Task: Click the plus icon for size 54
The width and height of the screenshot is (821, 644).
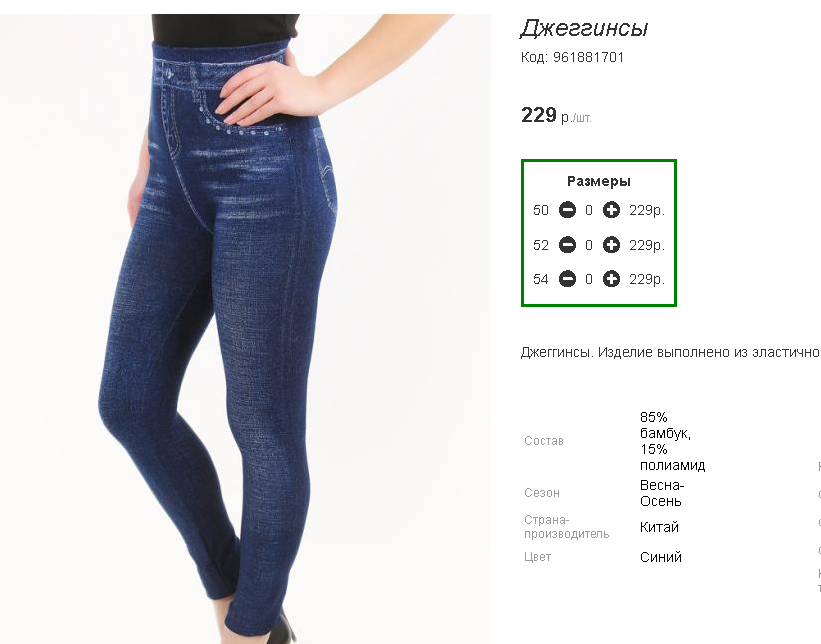Action: [611, 279]
